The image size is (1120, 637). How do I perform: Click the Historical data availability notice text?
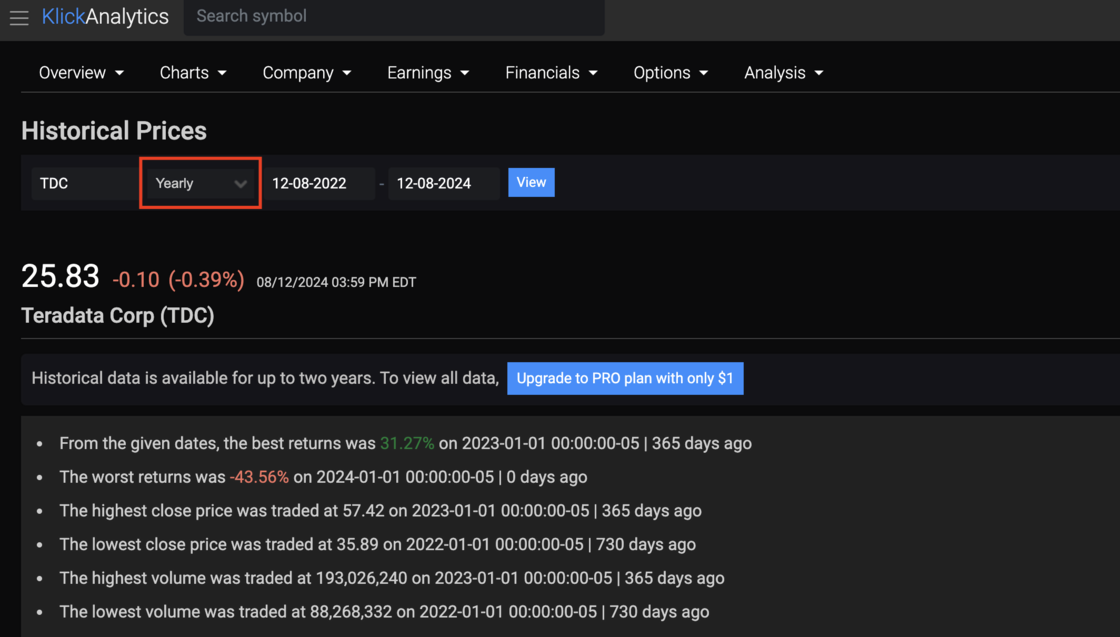265,378
